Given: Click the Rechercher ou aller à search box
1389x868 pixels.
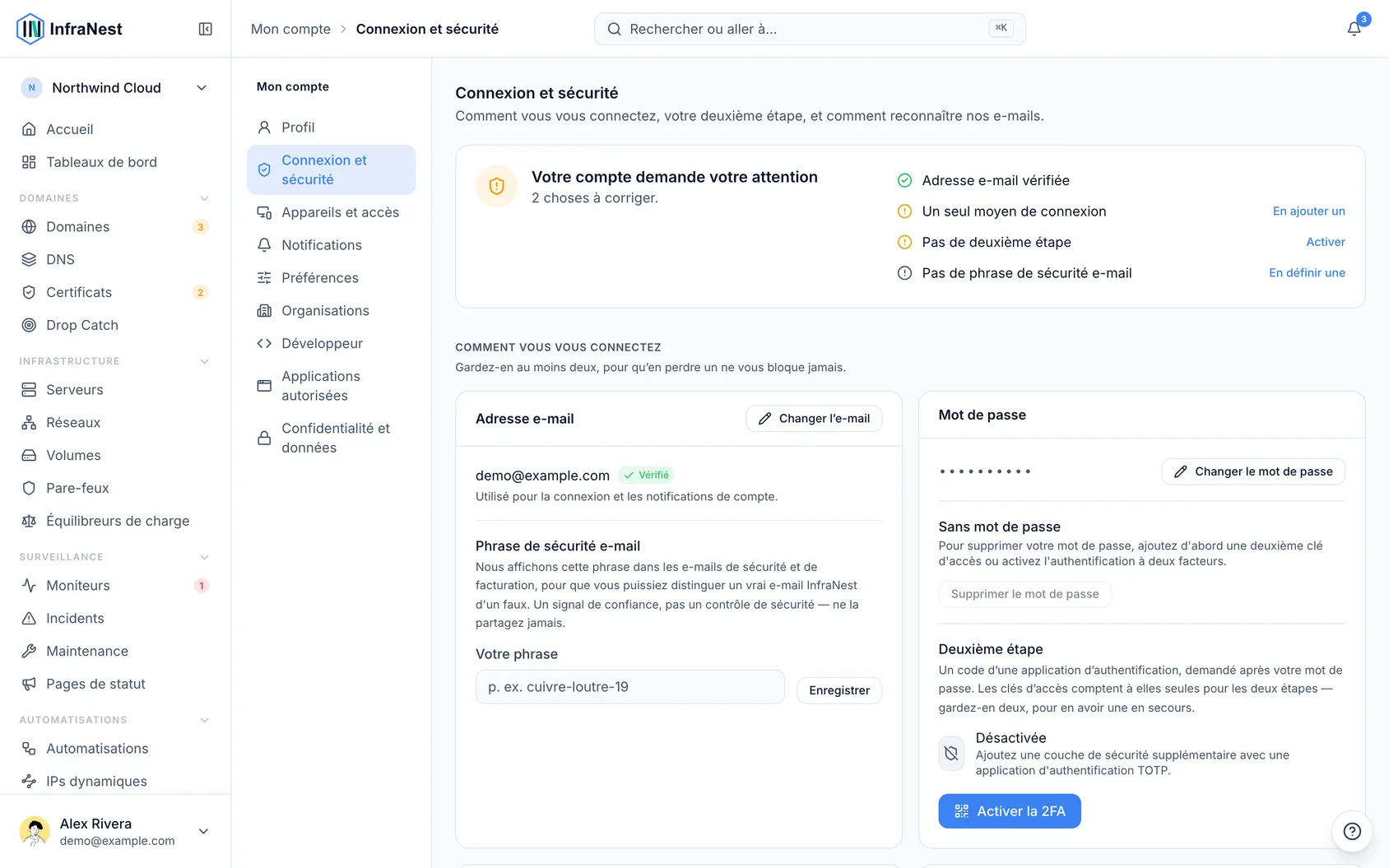Looking at the screenshot, I should pos(810,29).
